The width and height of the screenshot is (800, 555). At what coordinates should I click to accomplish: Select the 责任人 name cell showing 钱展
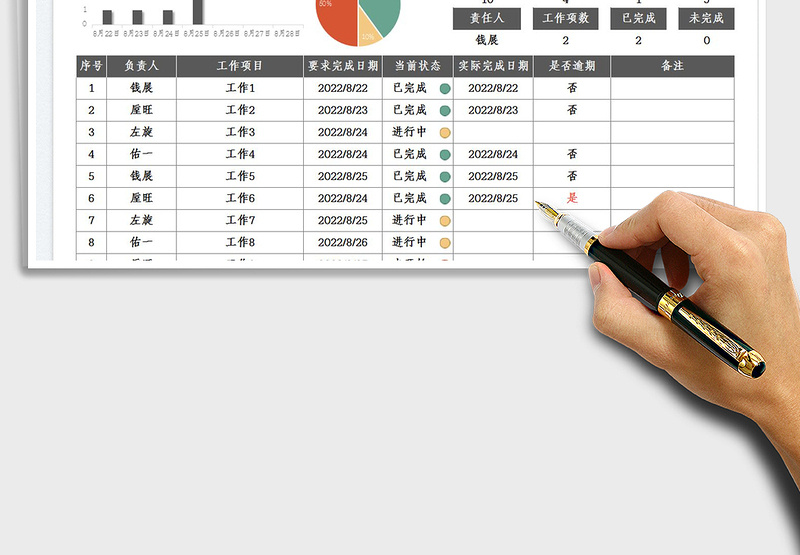(x=486, y=40)
